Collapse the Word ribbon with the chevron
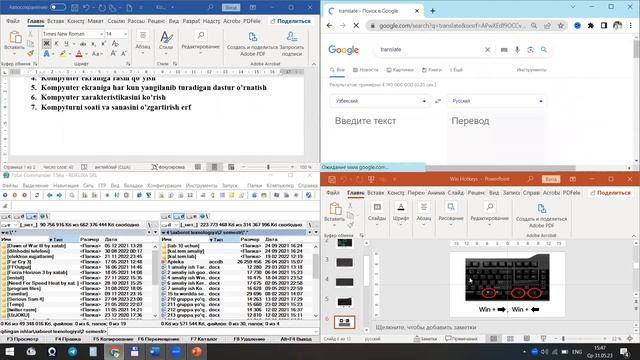 (x=313, y=64)
